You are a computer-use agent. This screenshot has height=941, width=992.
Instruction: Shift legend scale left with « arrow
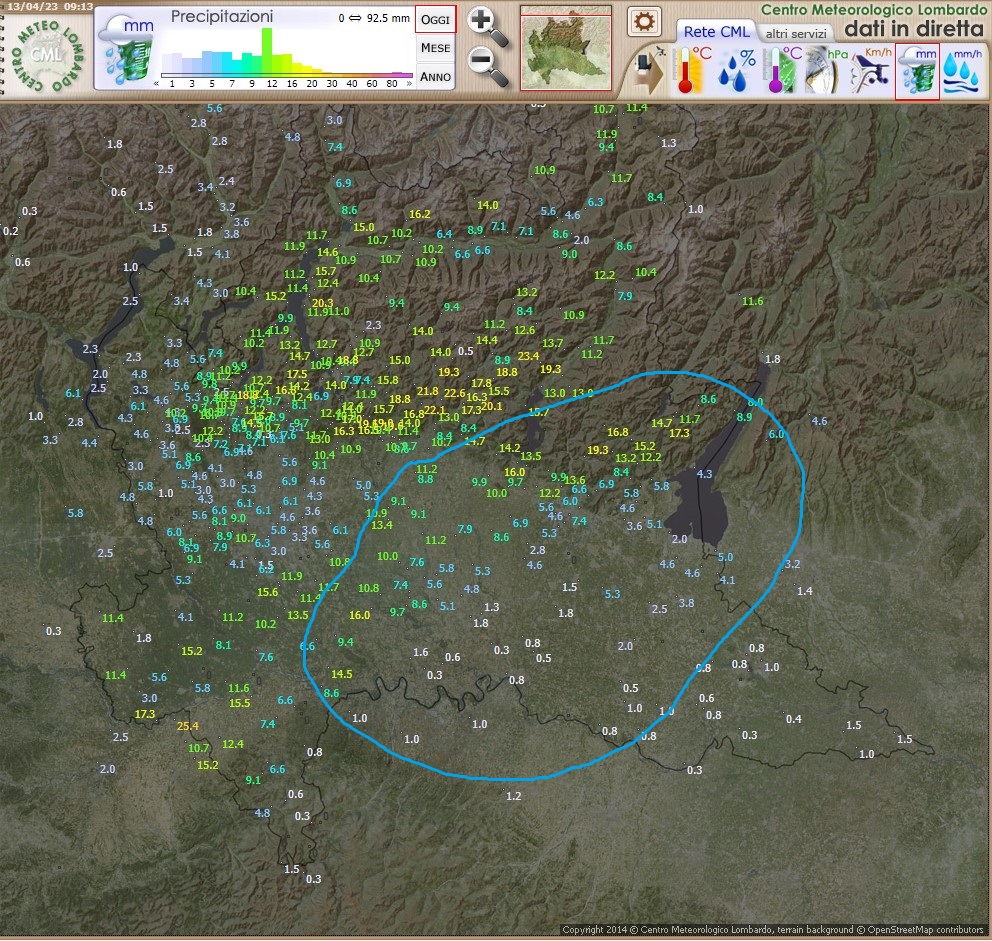(156, 84)
